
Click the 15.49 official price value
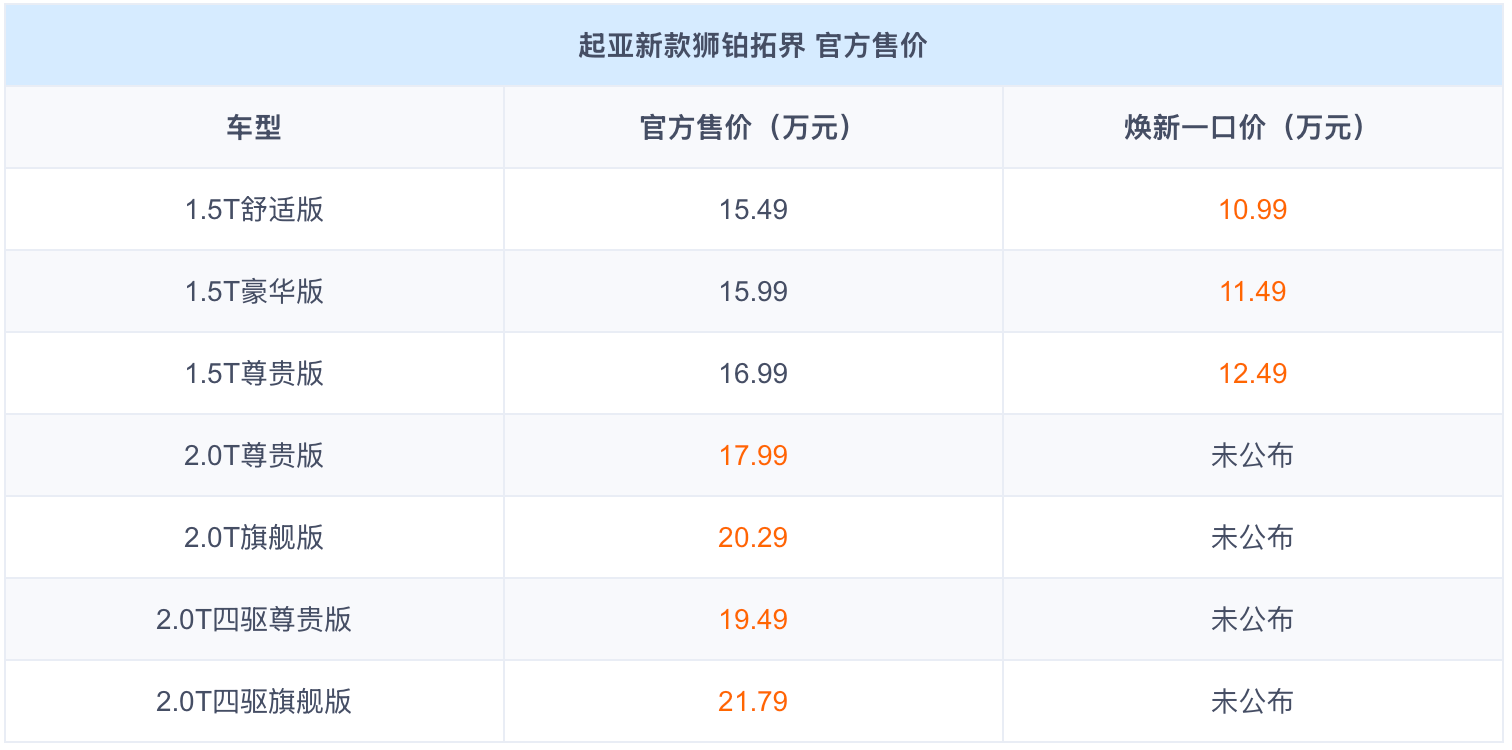pos(753,210)
